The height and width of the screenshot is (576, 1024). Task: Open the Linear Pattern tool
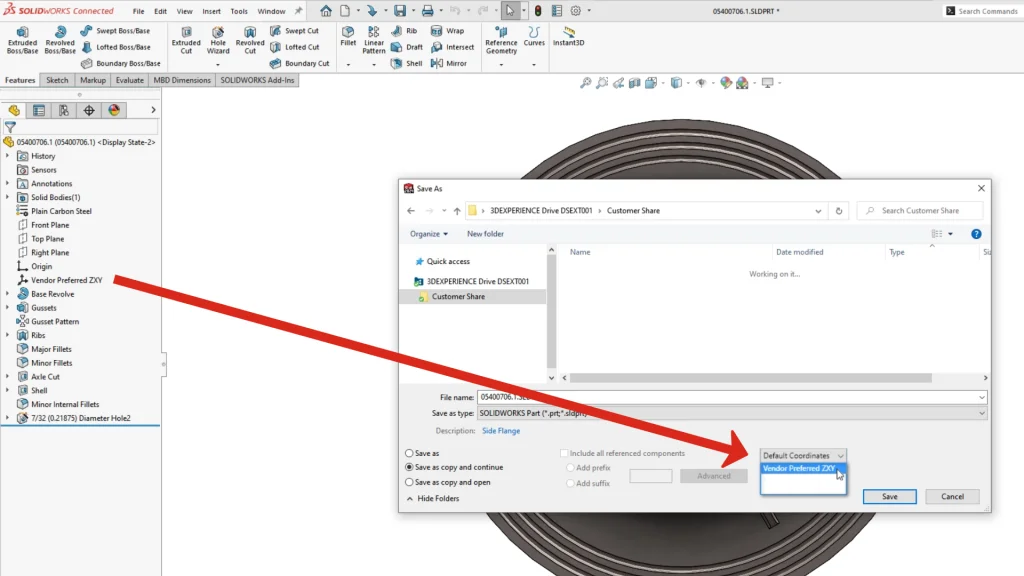coord(374,39)
